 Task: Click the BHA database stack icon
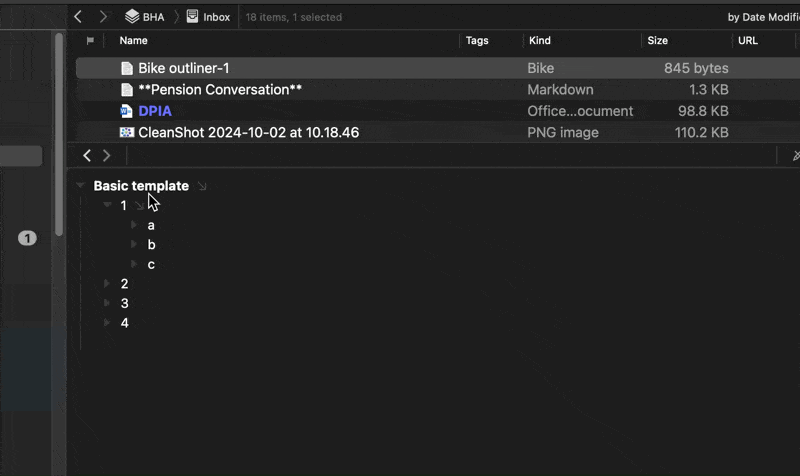[132, 16]
